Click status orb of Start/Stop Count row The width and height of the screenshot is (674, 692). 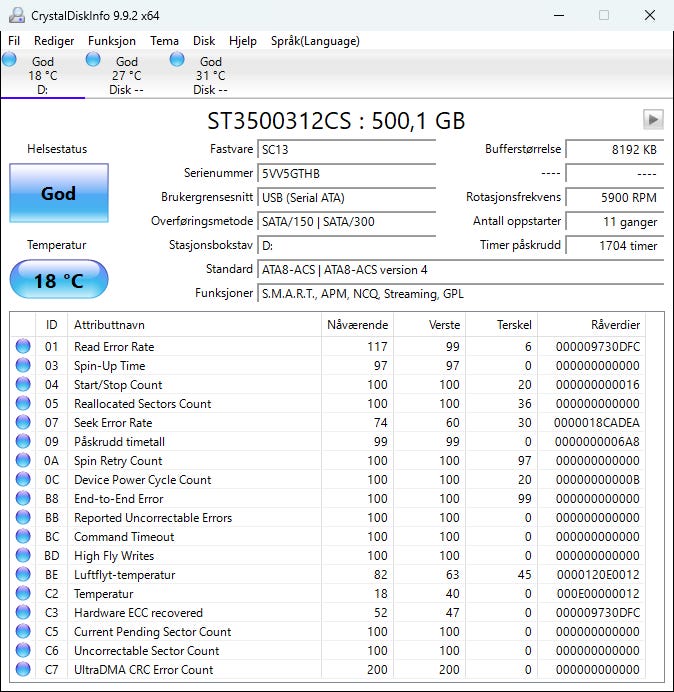[x=23, y=384]
